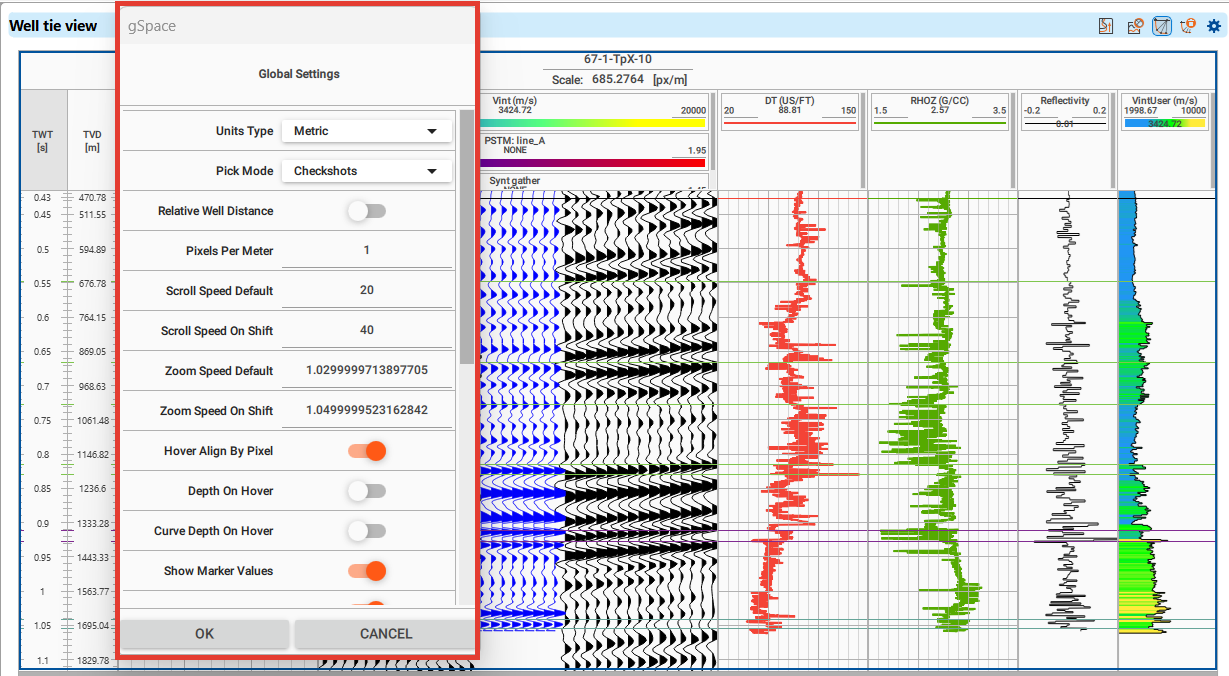Edit the Scroll Speed Default value
This screenshot has height=676, width=1229.
367,290
